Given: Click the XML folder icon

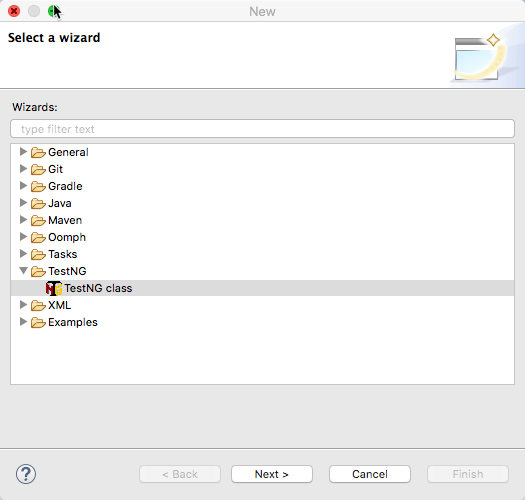Looking at the screenshot, I should 38,306.
